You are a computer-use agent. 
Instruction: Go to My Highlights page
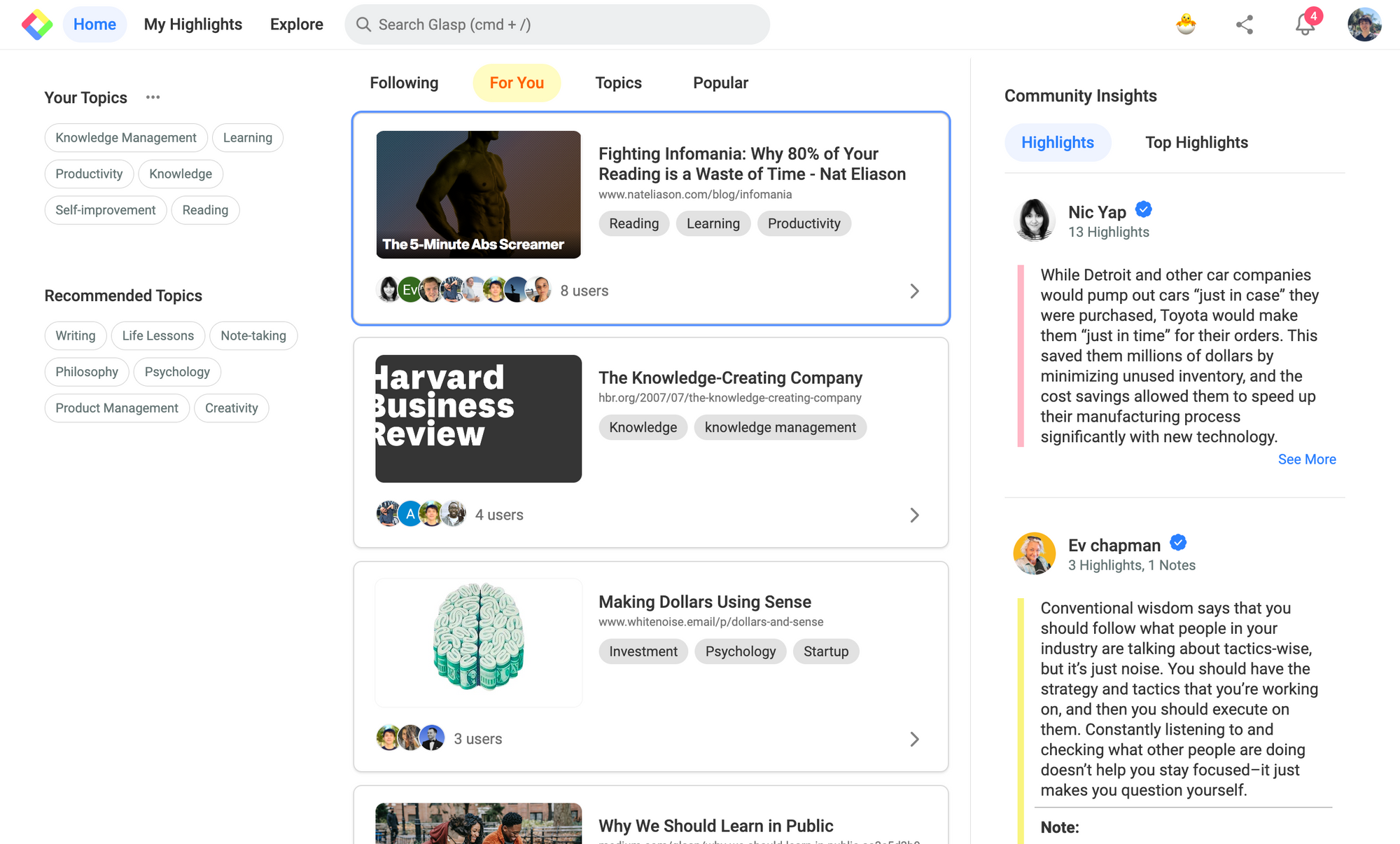coord(193,25)
